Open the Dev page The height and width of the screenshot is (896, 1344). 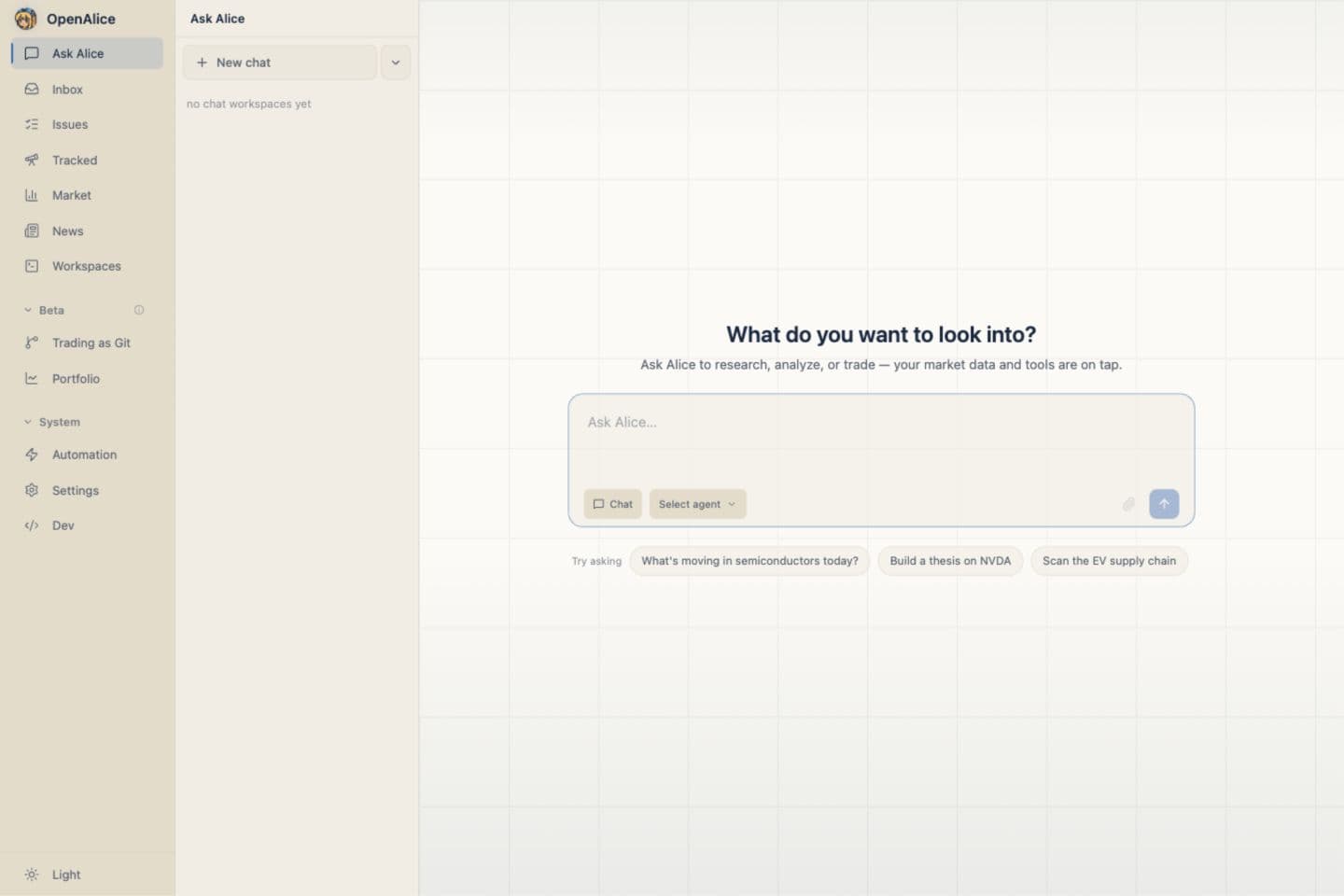tap(87, 525)
